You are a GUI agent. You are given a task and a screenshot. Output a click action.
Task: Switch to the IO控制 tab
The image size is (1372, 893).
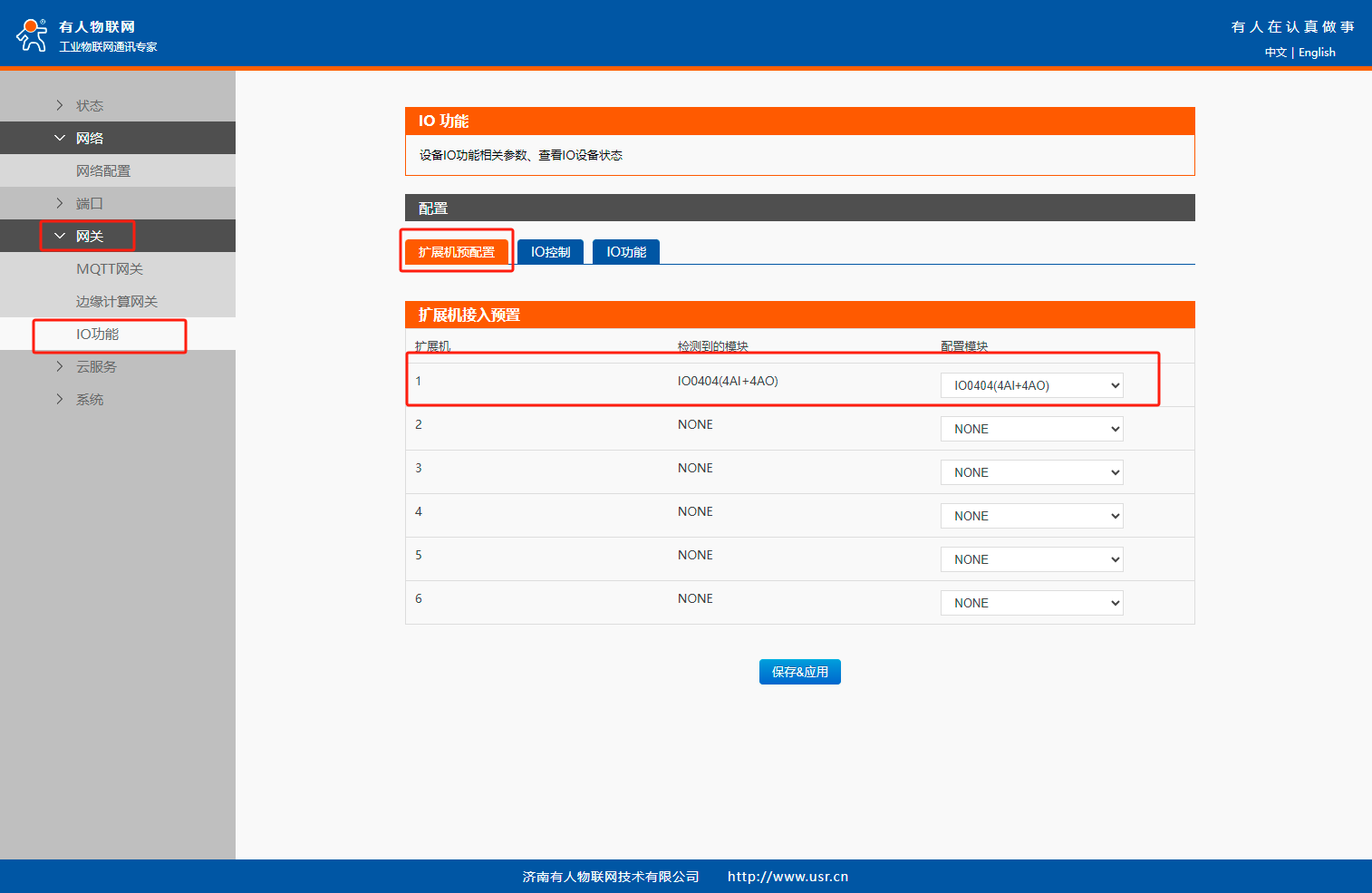(550, 252)
